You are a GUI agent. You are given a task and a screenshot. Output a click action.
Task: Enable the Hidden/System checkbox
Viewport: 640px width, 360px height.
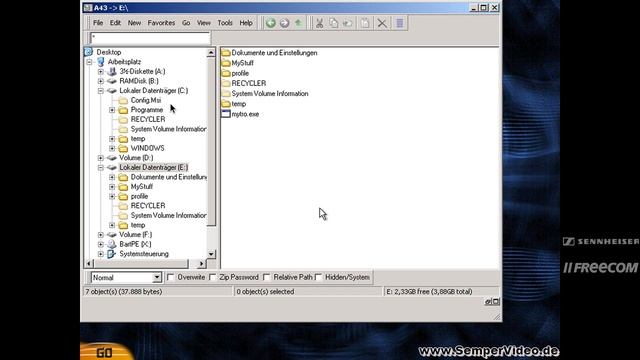318,277
